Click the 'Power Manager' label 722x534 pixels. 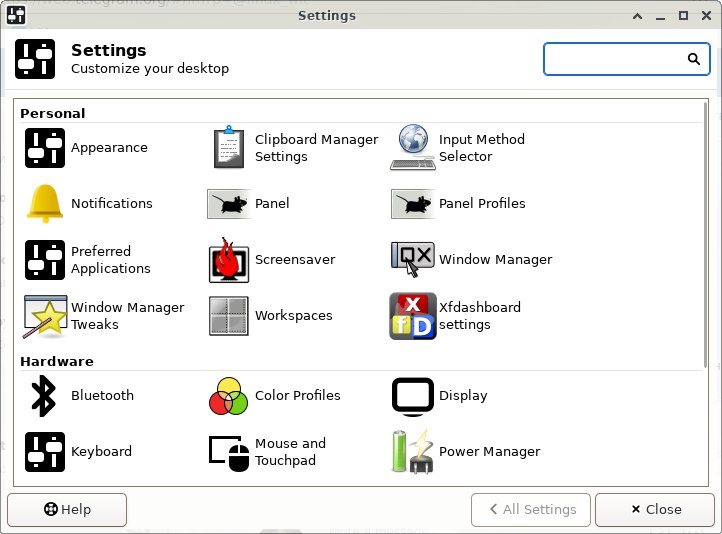490,452
